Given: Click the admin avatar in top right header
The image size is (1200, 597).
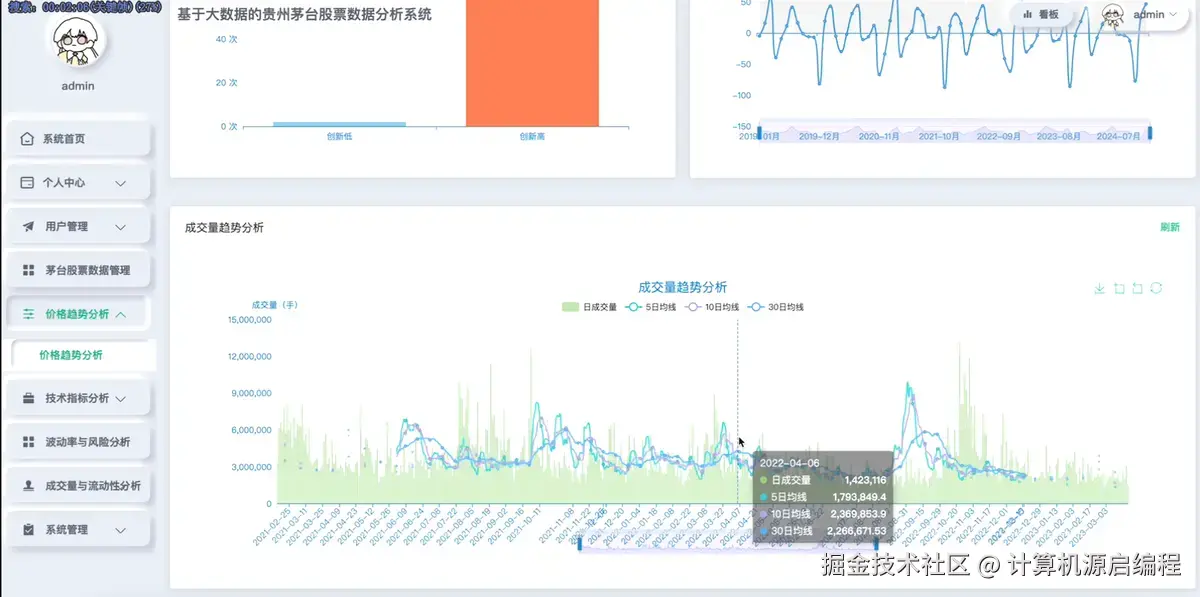Looking at the screenshot, I should point(1114,15).
